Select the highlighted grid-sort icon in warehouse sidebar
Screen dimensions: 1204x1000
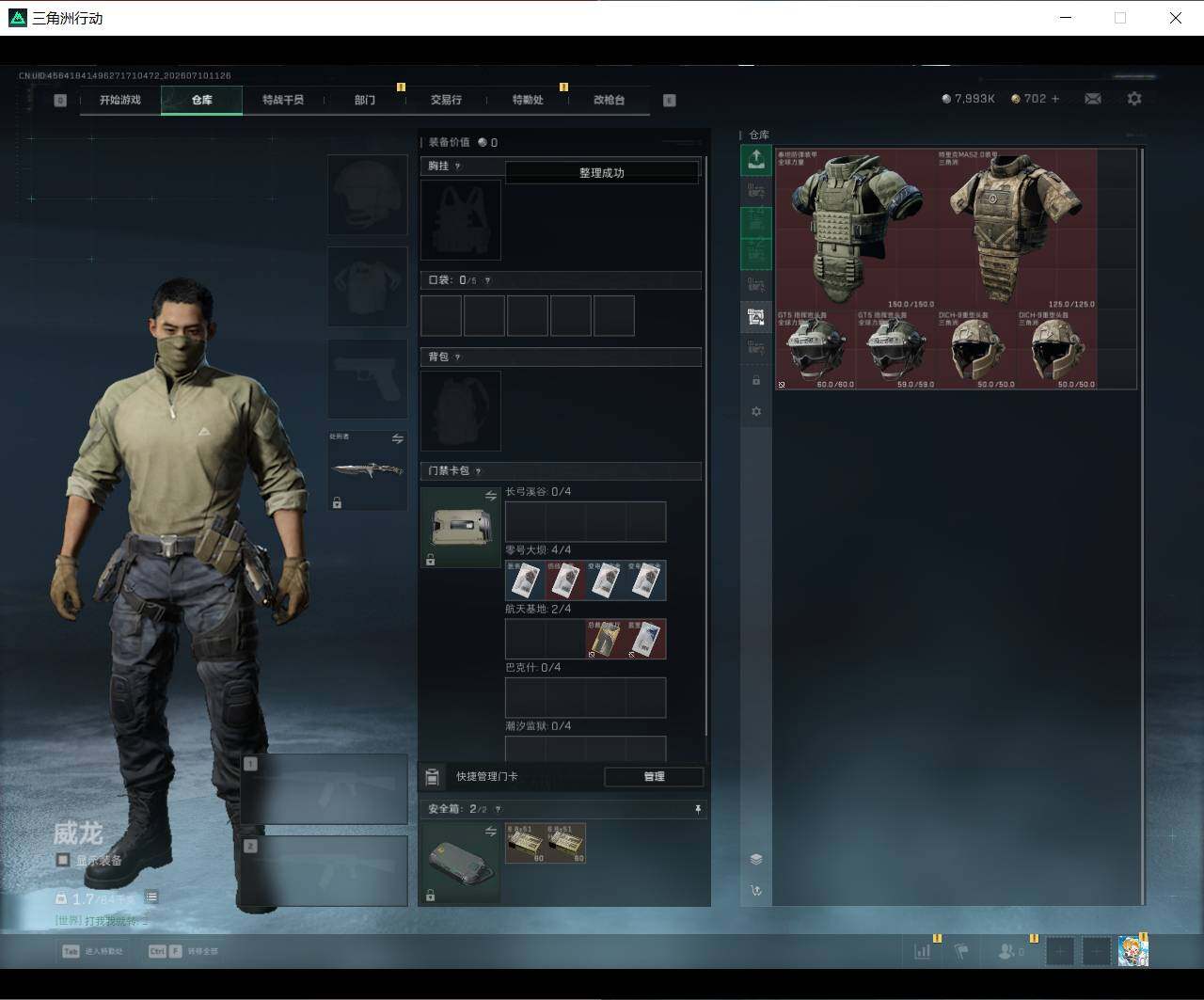click(x=755, y=317)
